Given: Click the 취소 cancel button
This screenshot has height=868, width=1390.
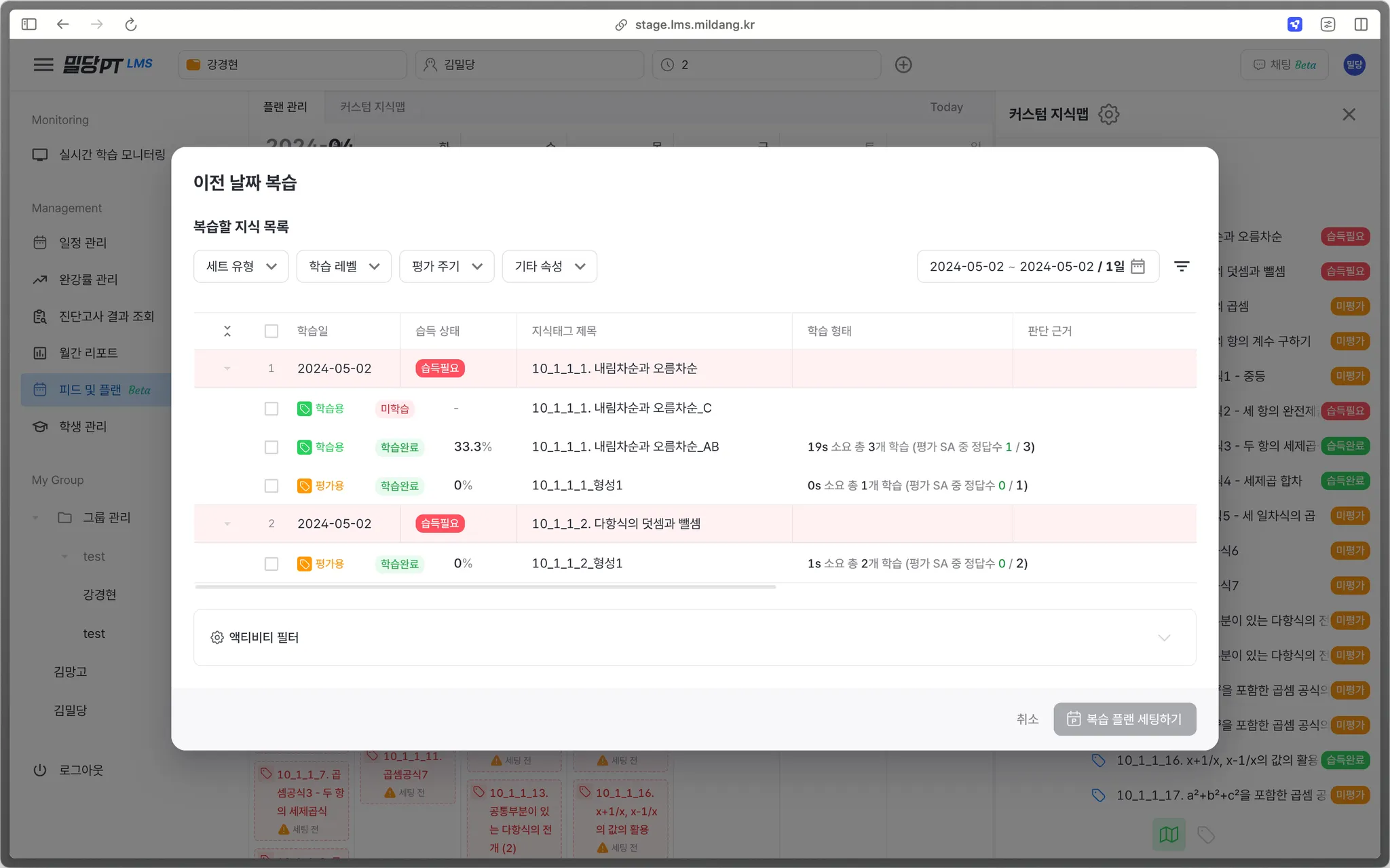Looking at the screenshot, I should 1028,719.
